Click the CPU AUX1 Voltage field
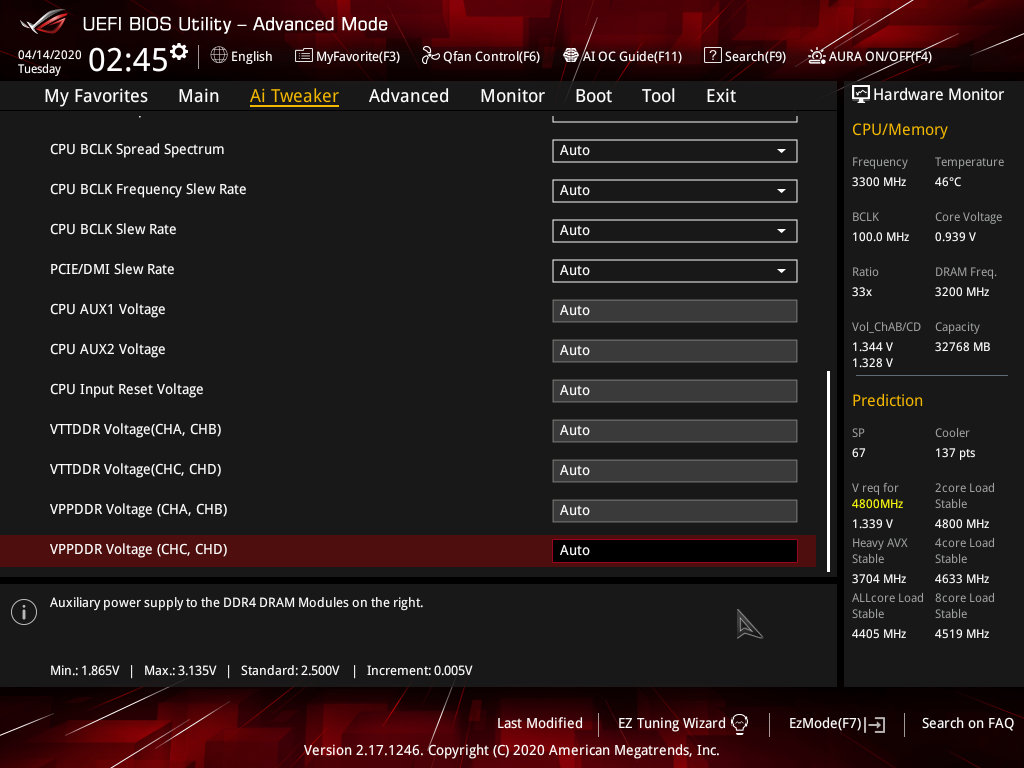This screenshot has width=1024, height=768. pos(675,311)
